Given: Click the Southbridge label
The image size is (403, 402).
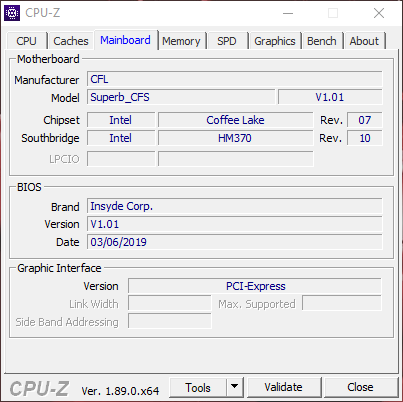Looking at the screenshot, I should tap(50, 138).
